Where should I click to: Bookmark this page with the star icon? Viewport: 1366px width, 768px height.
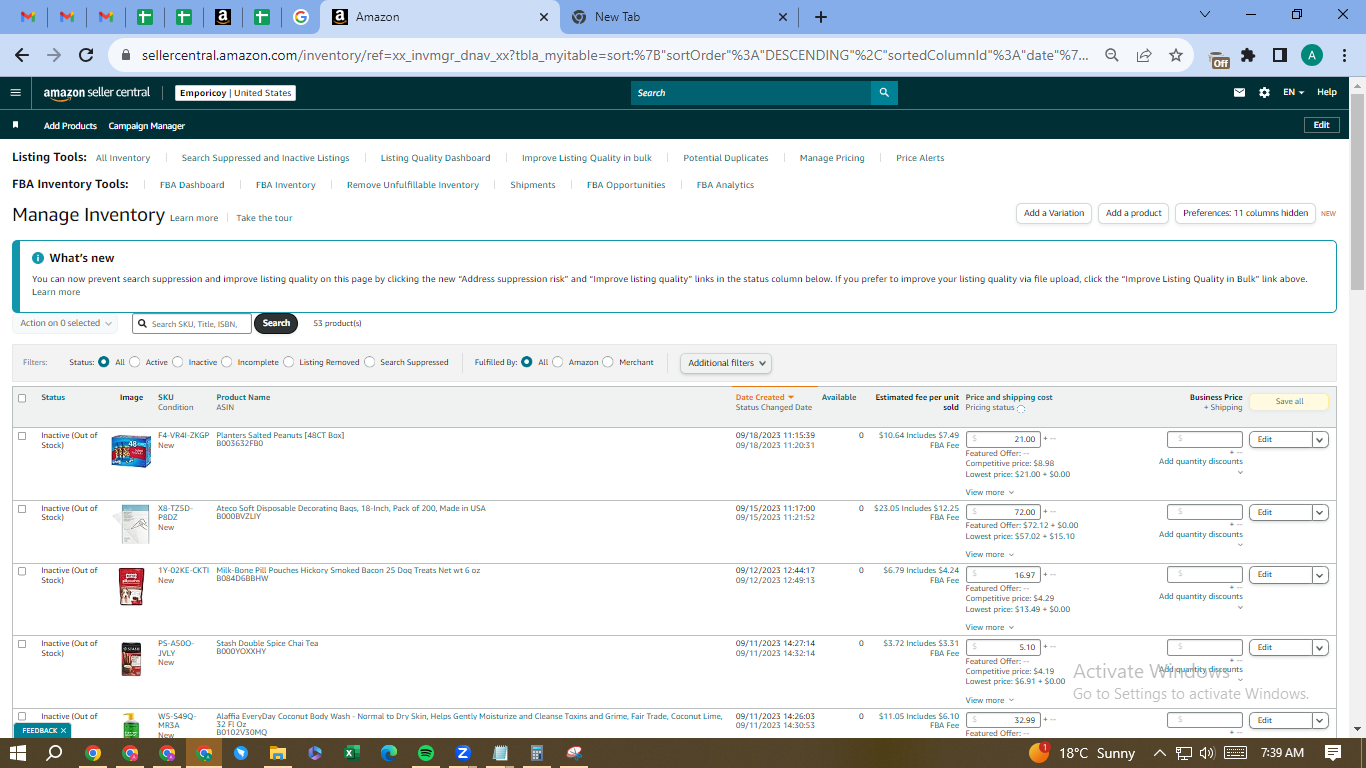point(1176,55)
